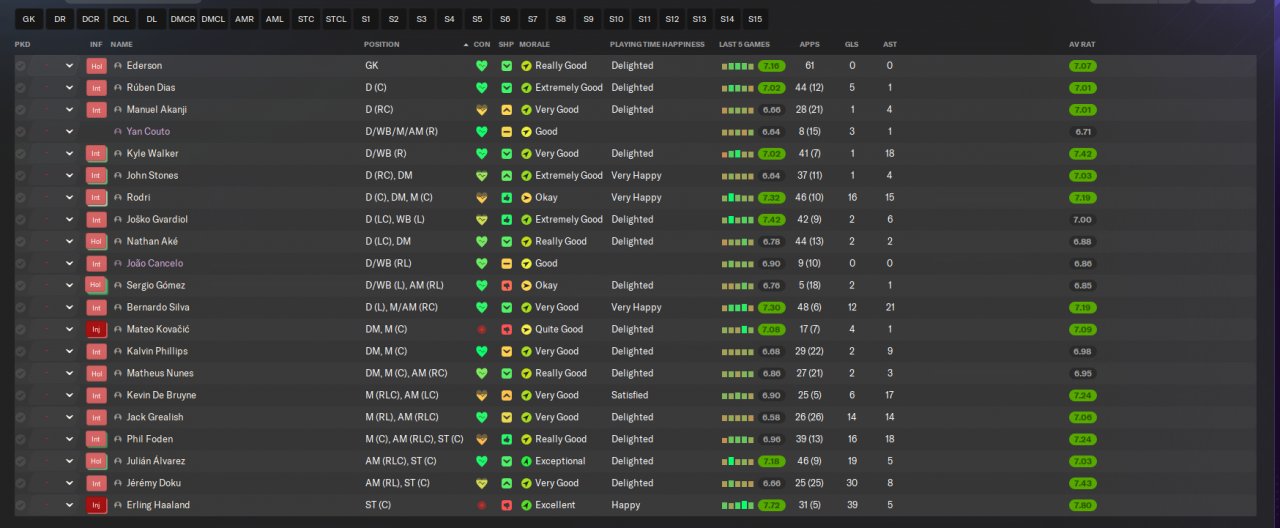Tick the pick circle for Kyle Walker
Viewport: 1280px width, 528px height.
[x=20, y=154]
